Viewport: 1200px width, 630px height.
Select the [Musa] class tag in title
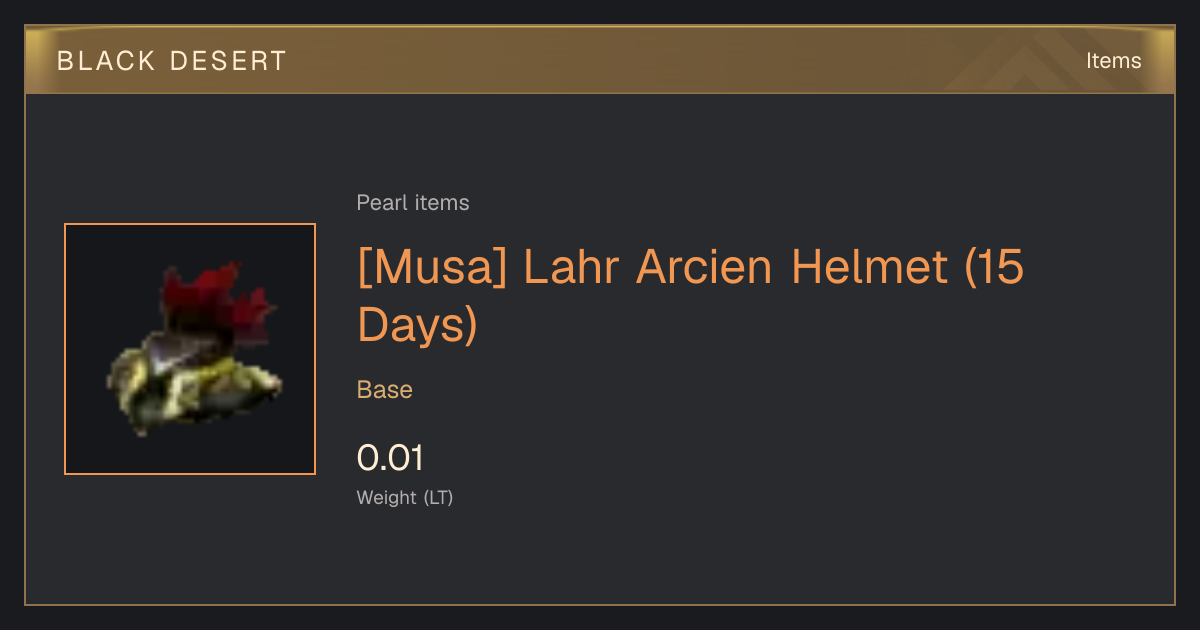click(x=434, y=268)
